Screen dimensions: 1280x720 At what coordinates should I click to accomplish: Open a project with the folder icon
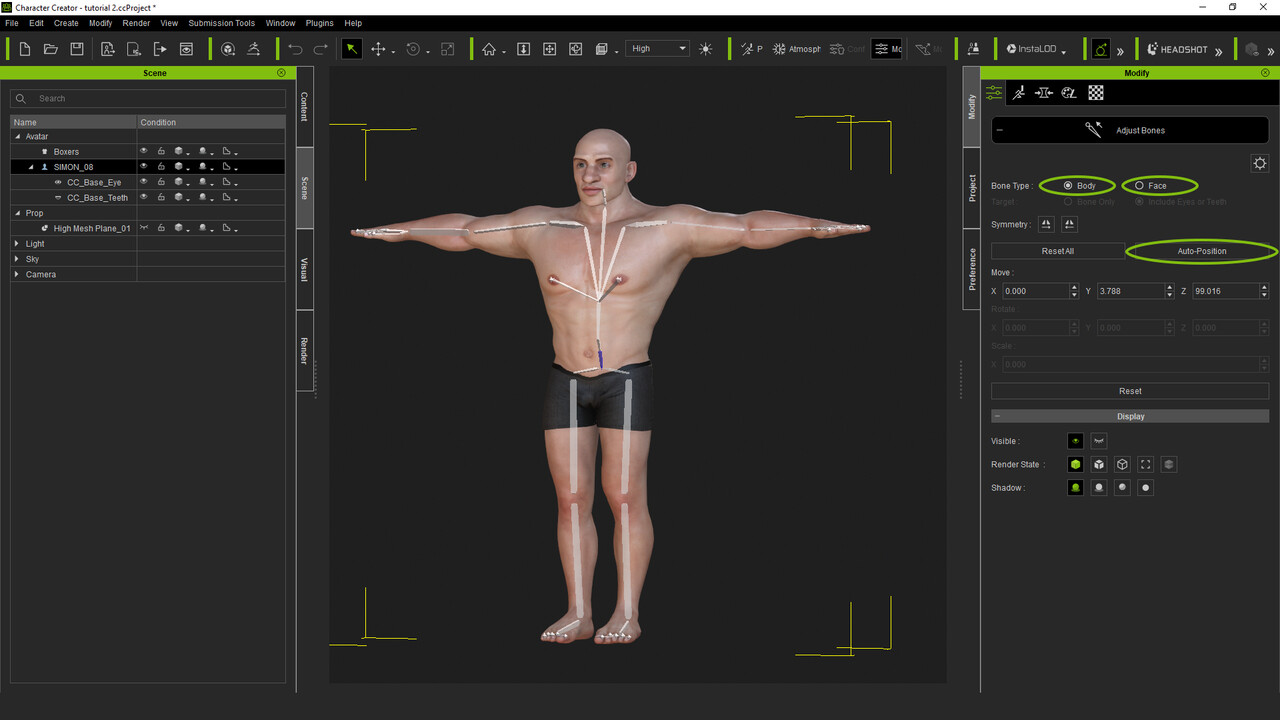[51, 49]
